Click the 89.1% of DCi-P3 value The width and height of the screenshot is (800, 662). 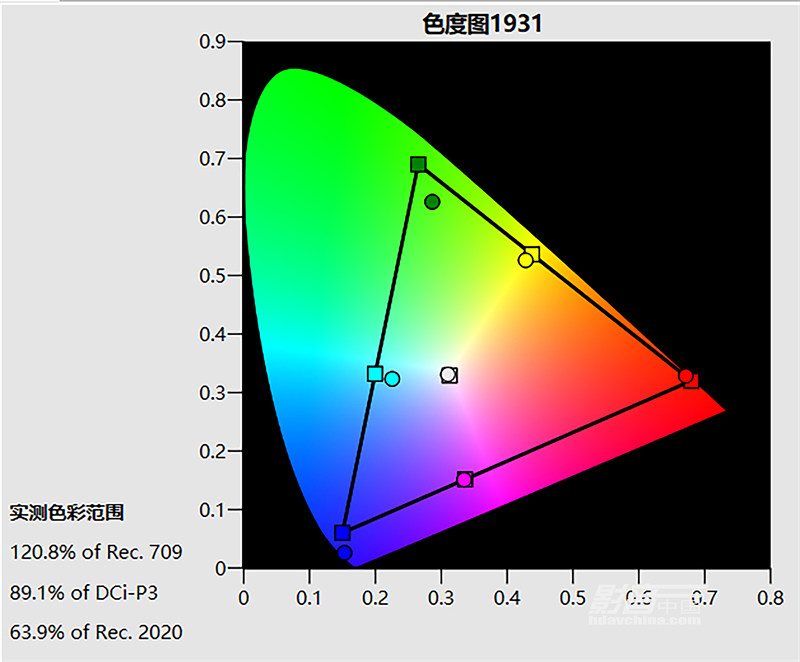(84, 593)
